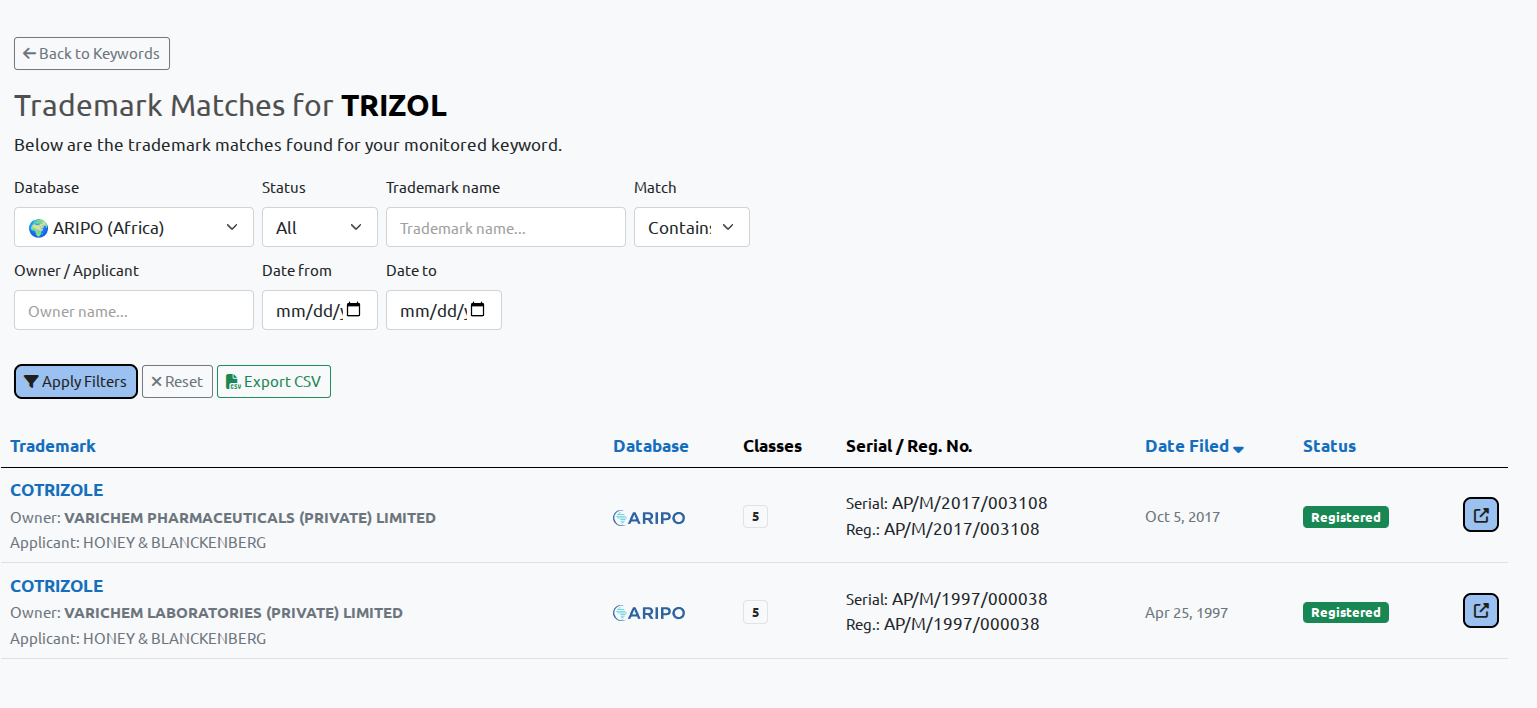Viewport: 1537px width, 708px height.
Task: Click the sort arrow beside Date Filed
Action: click(x=1239, y=449)
